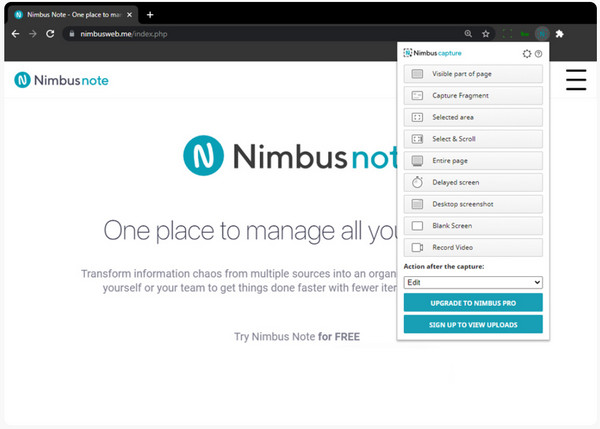Image resolution: width=600 pixels, height=429 pixels.
Task: Click the Action after the capture label
Action: [x=444, y=266]
